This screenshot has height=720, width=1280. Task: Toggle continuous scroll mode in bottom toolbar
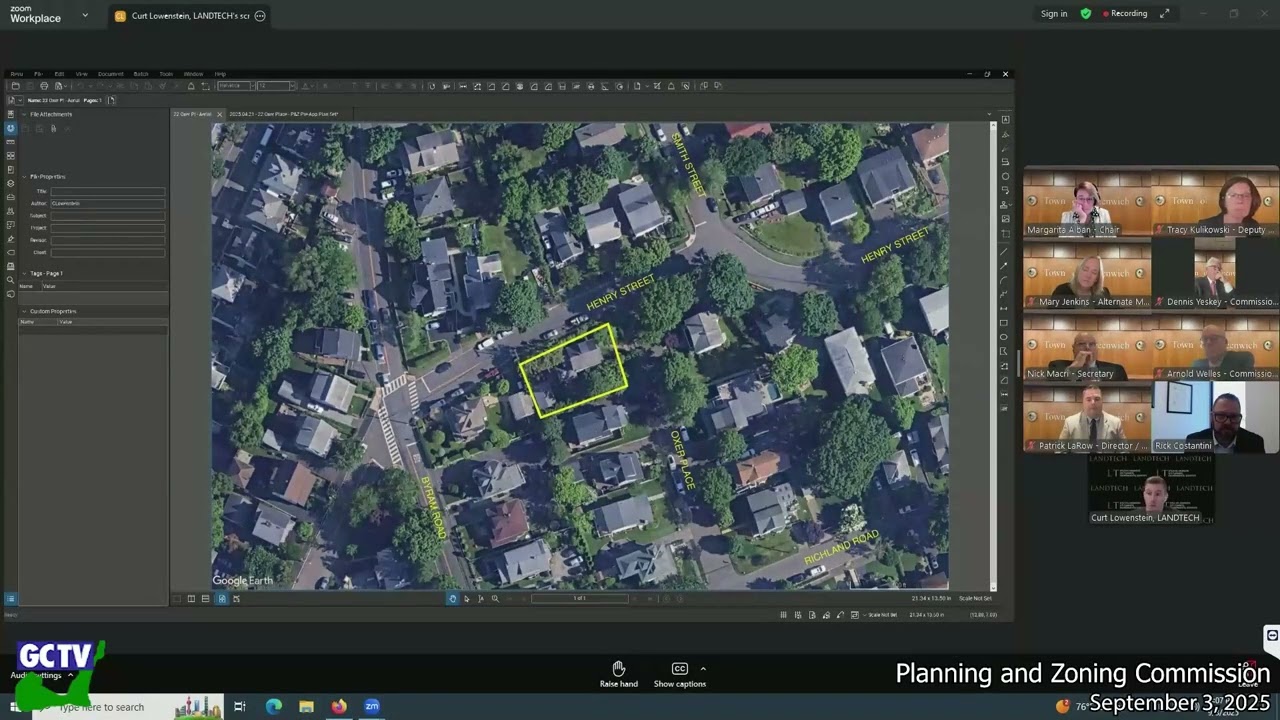point(205,598)
